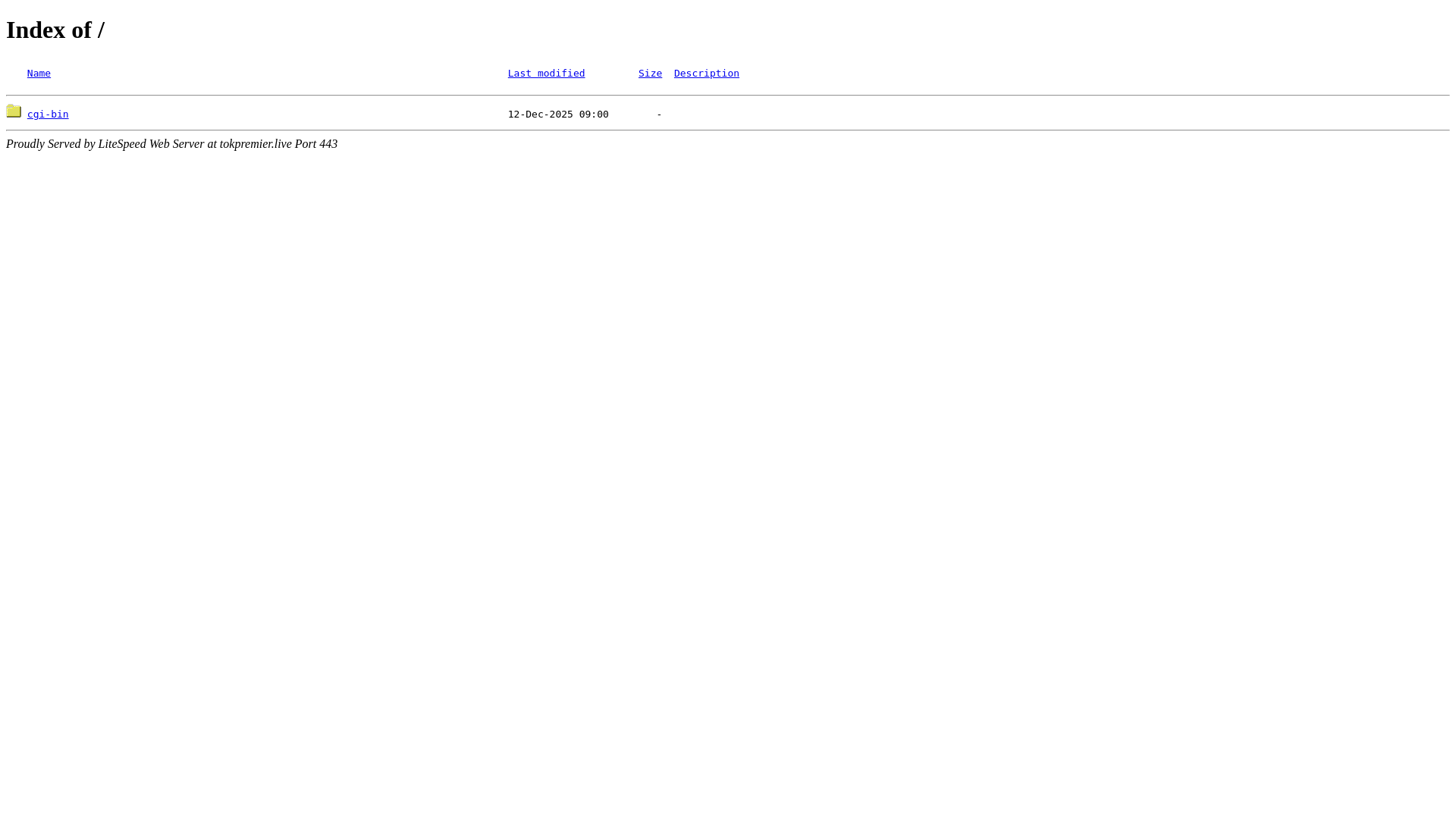
Task: Click the 'Index of /' heading
Action: coord(55,30)
